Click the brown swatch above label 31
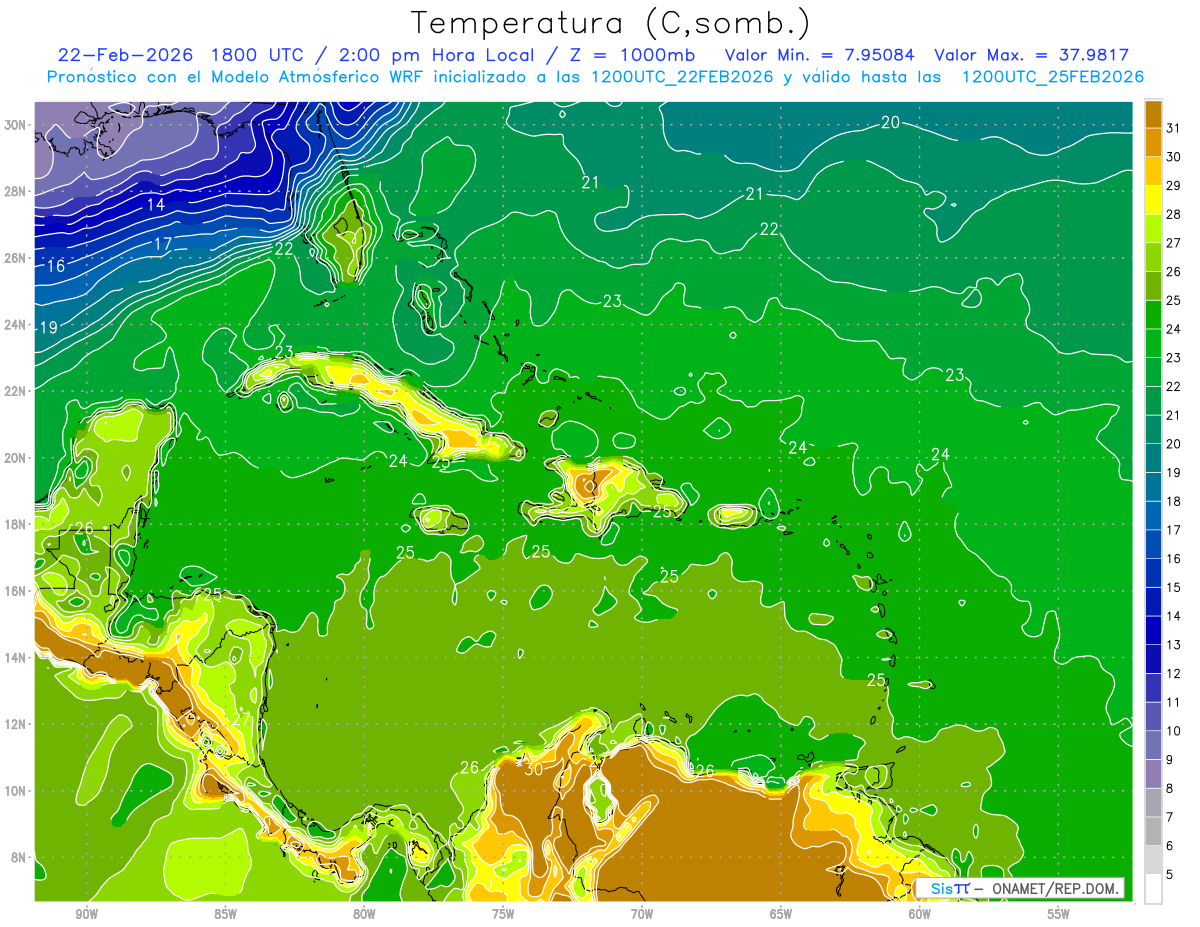Viewport: 1200px width, 927px height. tap(1153, 114)
